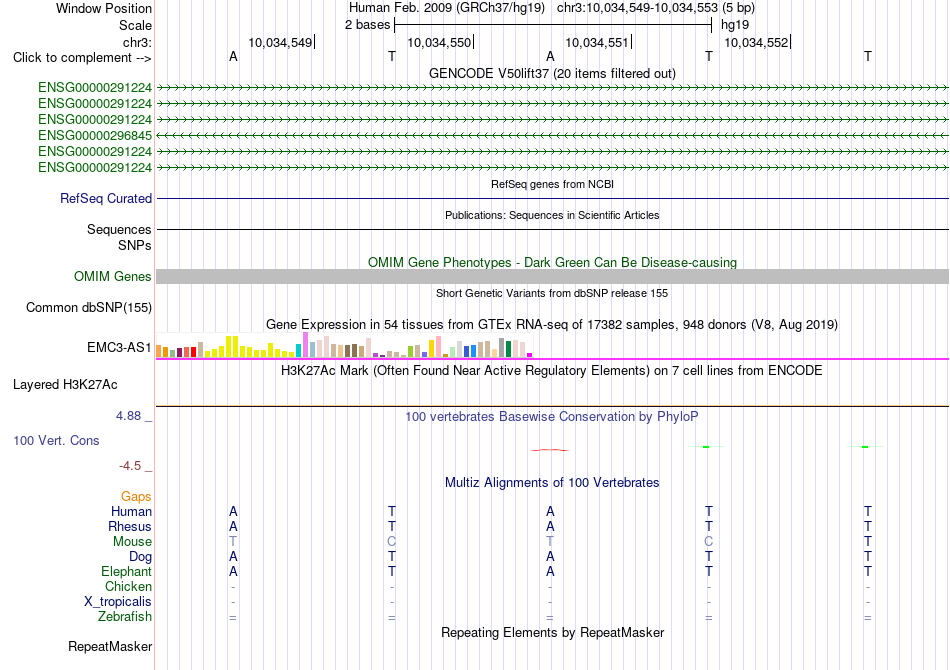Screen dimensions: 950x670
Task: Click the X_tropicalis alignment row label
Action: pos(118,602)
